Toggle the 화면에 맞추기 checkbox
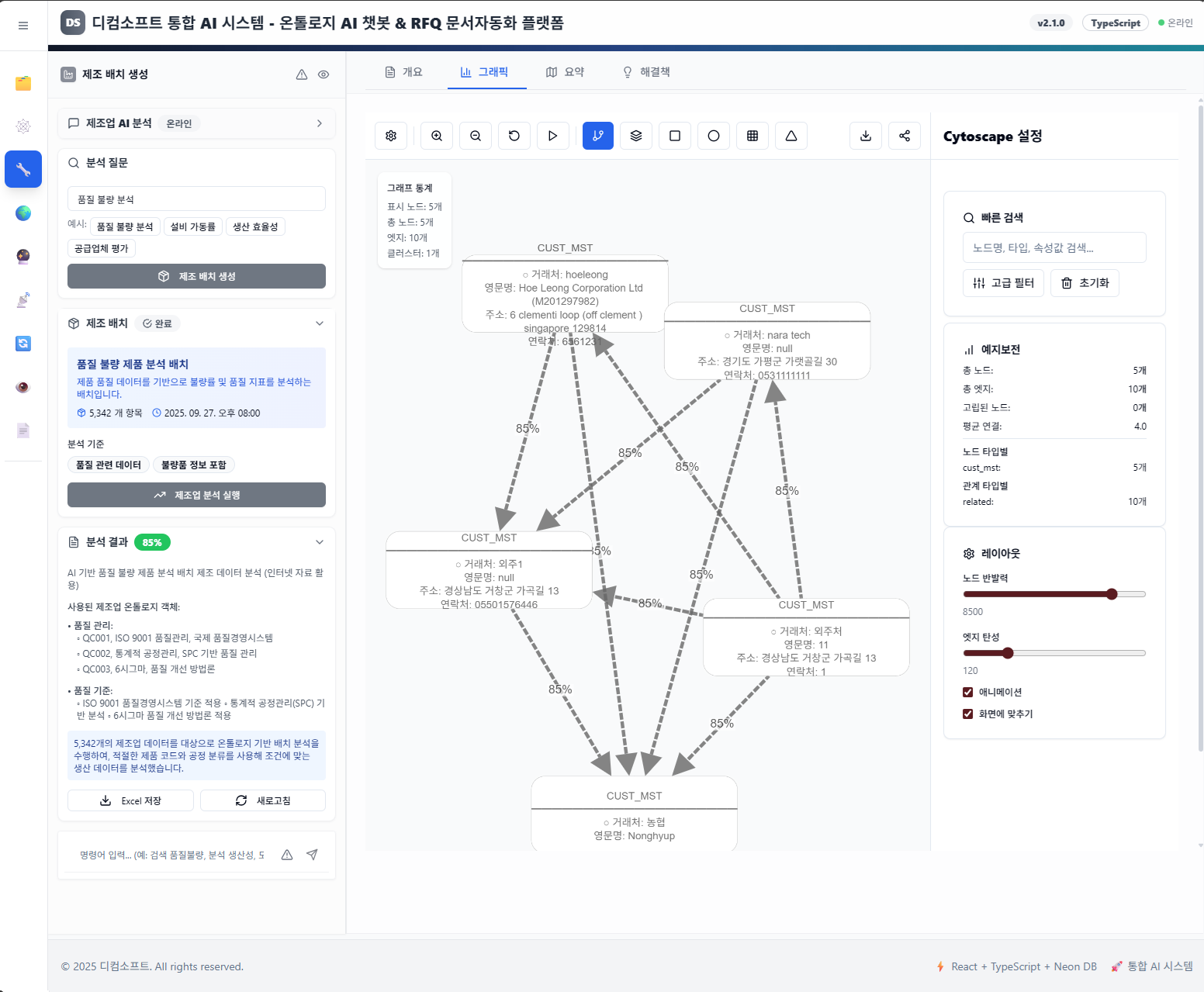The width and height of the screenshot is (1204, 992). tap(968, 714)
